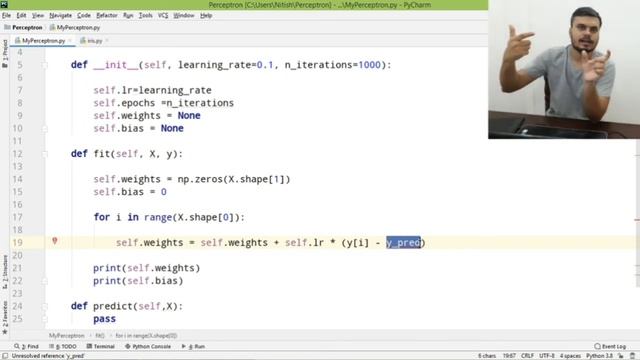640x360 pixels.
Task: Click the 19:67 cursor position indicator
Action: (x=509, y=356)
